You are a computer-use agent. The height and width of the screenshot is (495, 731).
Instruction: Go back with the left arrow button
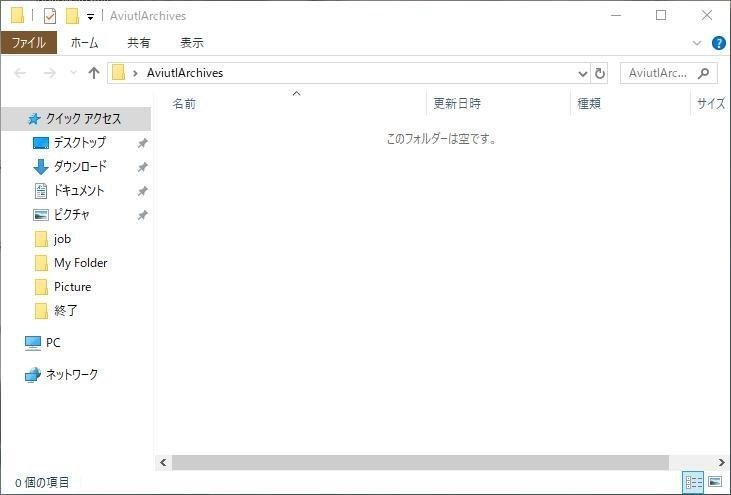tap(20, 73)
